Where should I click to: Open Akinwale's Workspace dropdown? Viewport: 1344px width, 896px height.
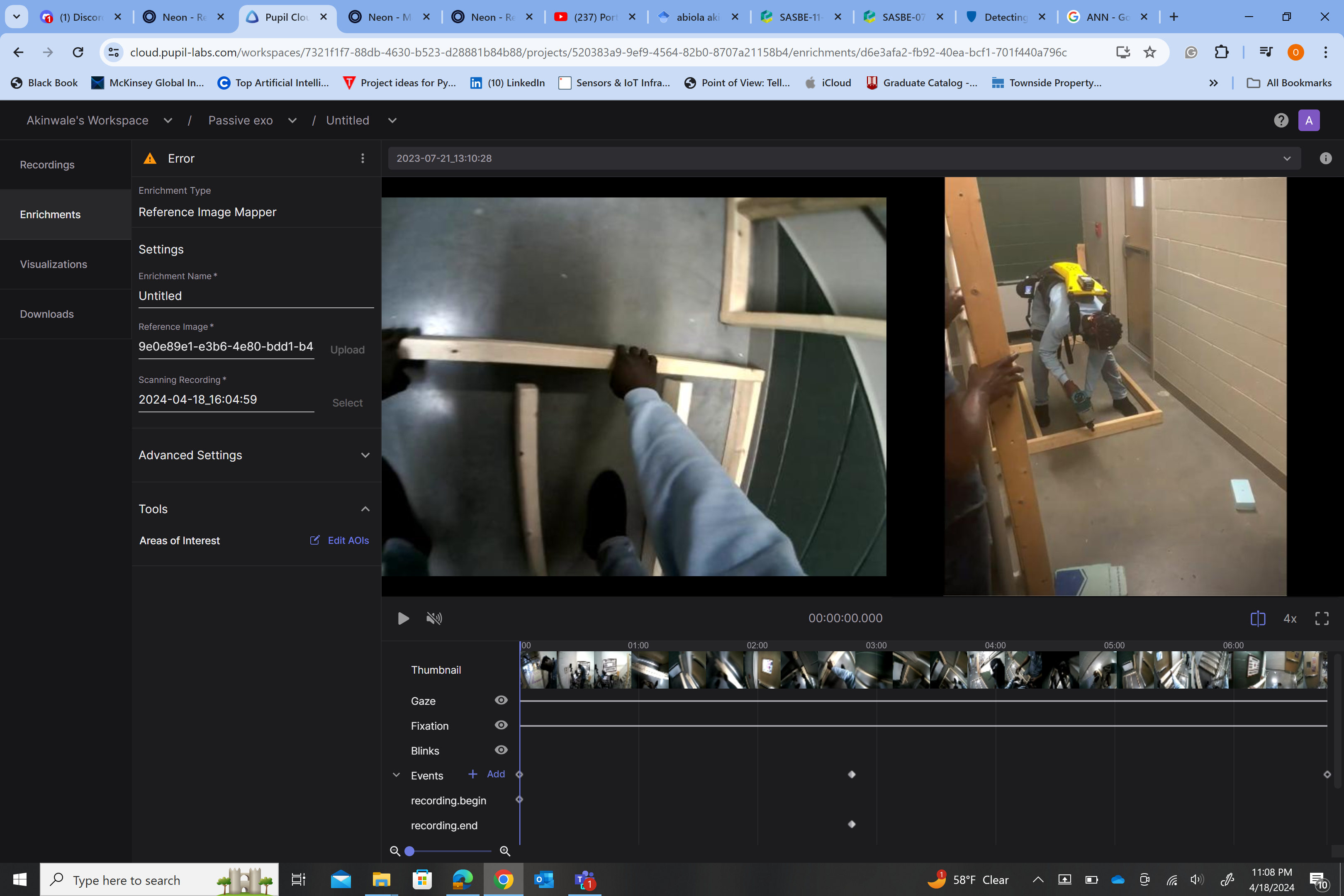pyautogui.click(x=168, y=121)
